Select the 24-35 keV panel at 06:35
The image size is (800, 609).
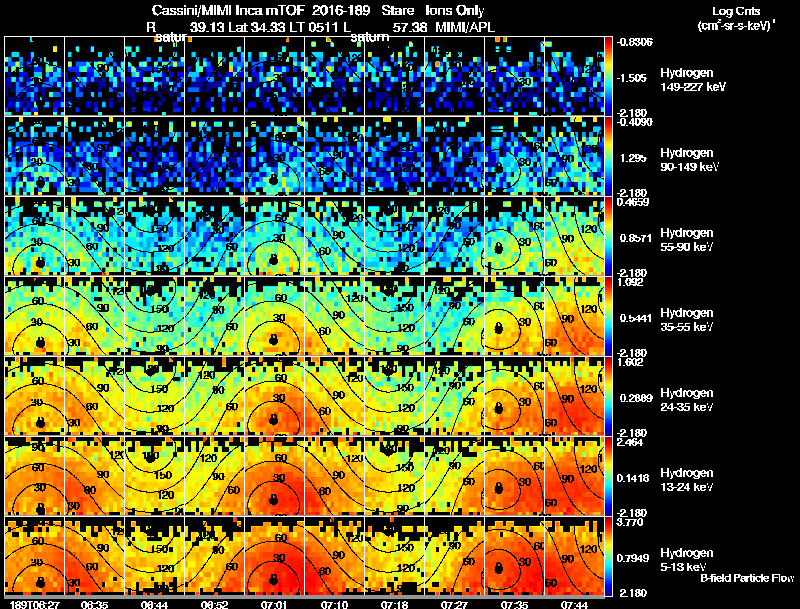pyautogui.click(x=94, y=396)
